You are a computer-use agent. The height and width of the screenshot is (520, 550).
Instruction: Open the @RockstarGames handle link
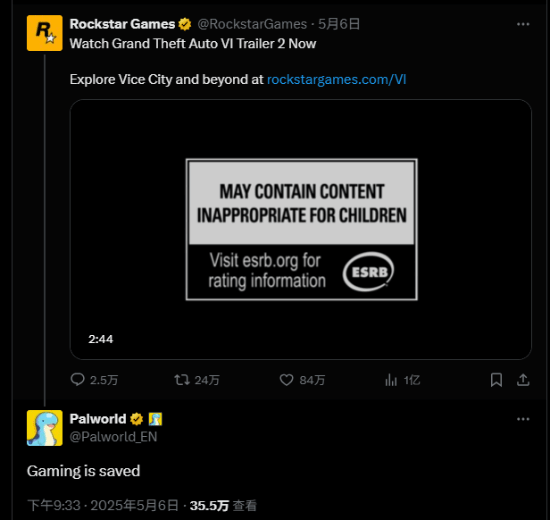tap(252, 24)
